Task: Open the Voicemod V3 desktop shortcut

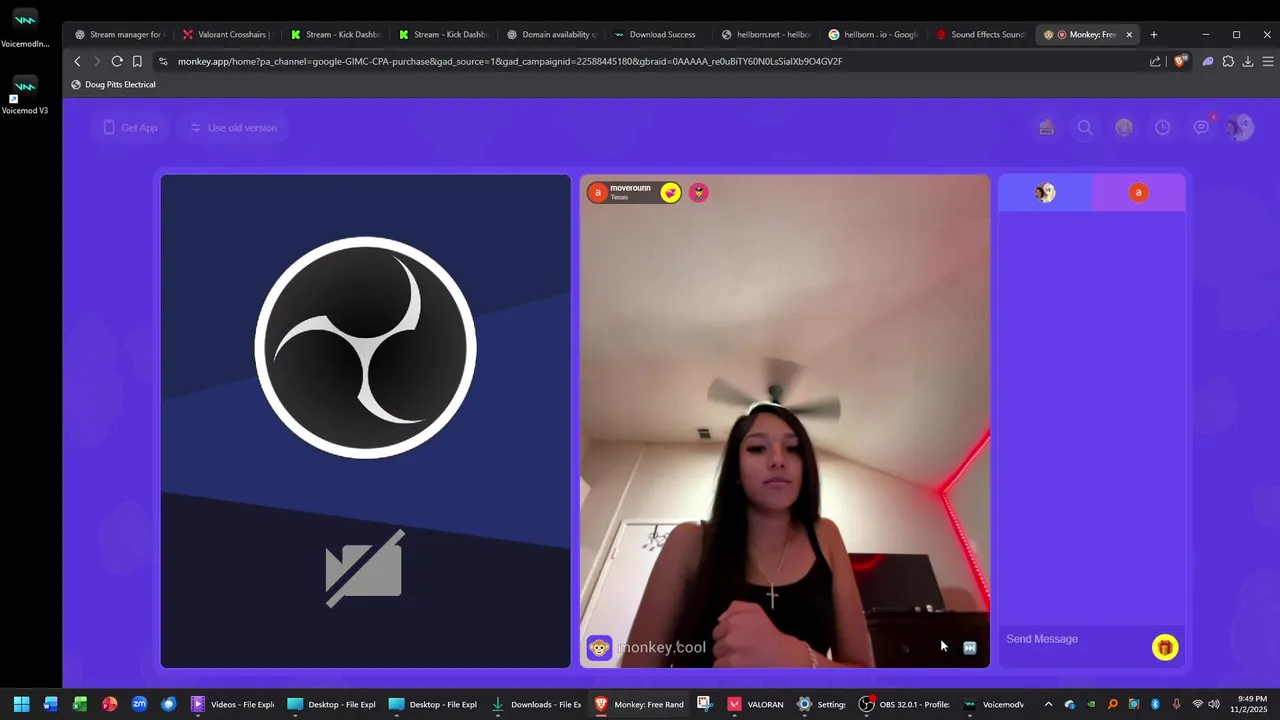Action: (24, 95)
